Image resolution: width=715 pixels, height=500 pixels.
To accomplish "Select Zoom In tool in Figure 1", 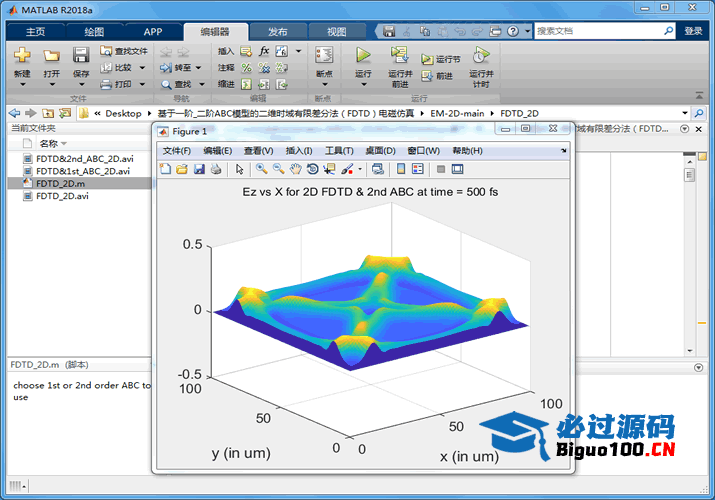I will click(x=261, y=169).
